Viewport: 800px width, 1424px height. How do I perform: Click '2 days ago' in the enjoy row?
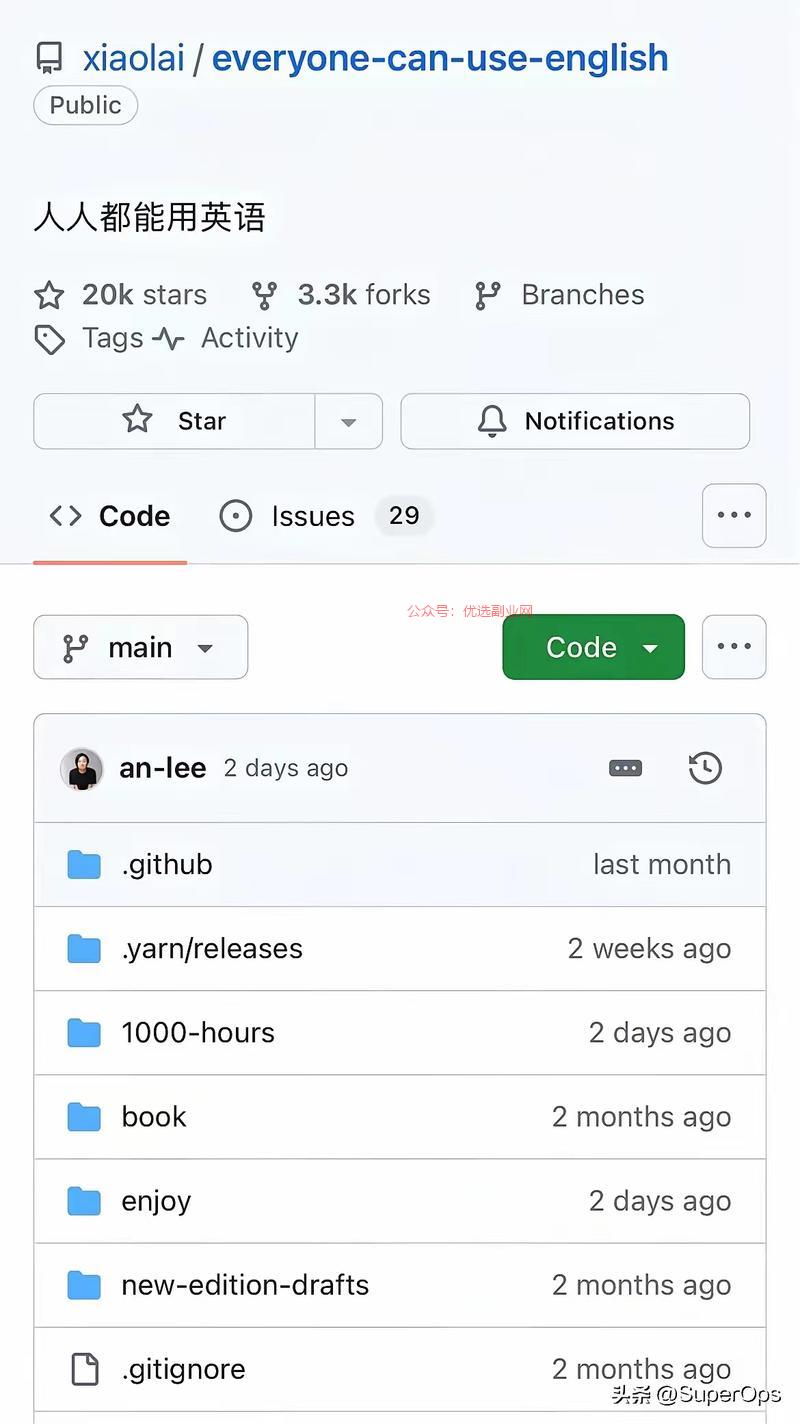click(660, 1201)
